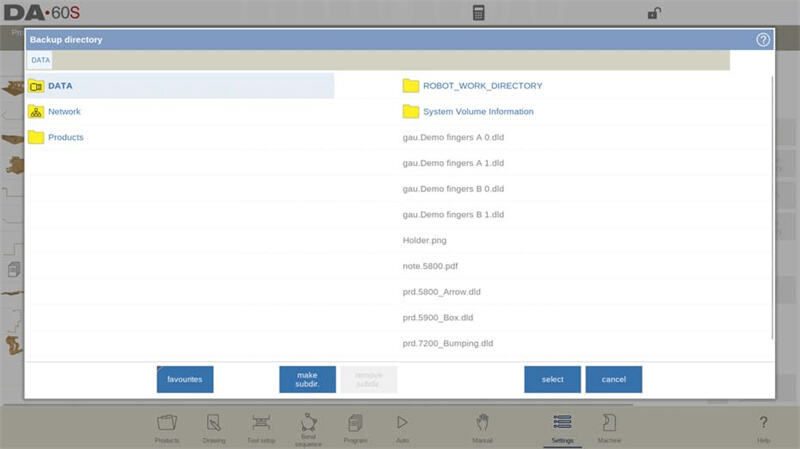Start Auto mode play icon

click(402, 427)
